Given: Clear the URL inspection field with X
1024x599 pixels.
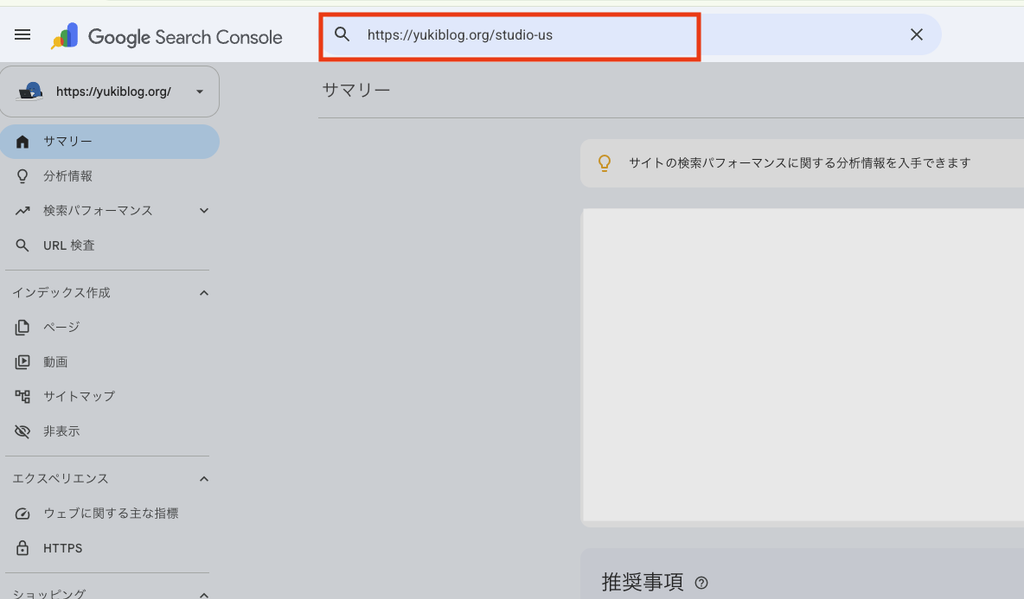Looking at the screenshot, I should coord(916,35).
